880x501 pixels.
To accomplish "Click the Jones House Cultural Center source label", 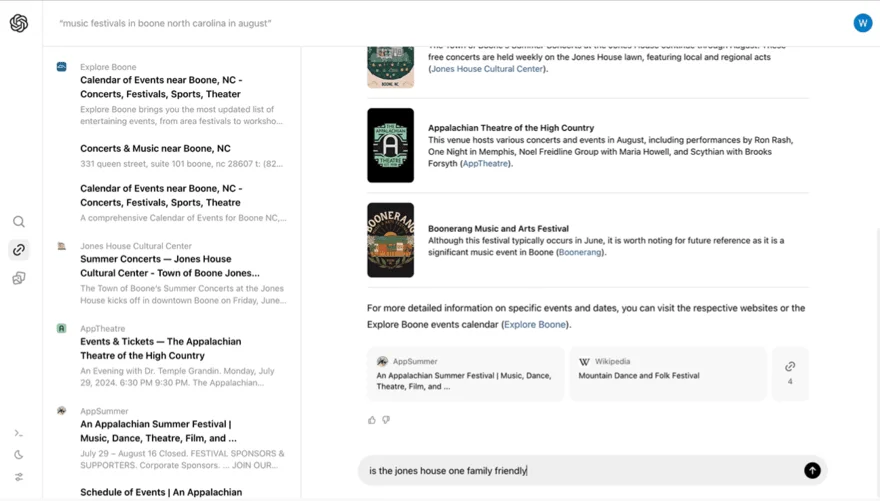I will click(136, 246).
